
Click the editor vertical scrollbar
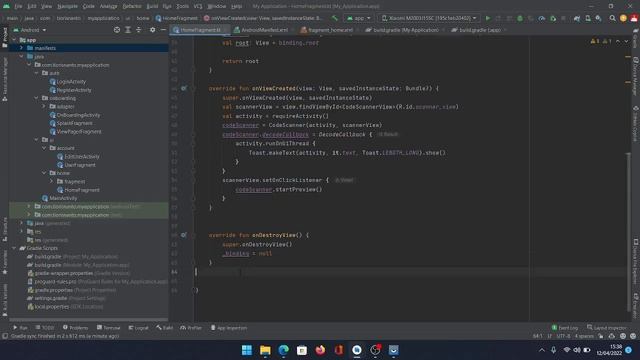click(x=628, y=231)
